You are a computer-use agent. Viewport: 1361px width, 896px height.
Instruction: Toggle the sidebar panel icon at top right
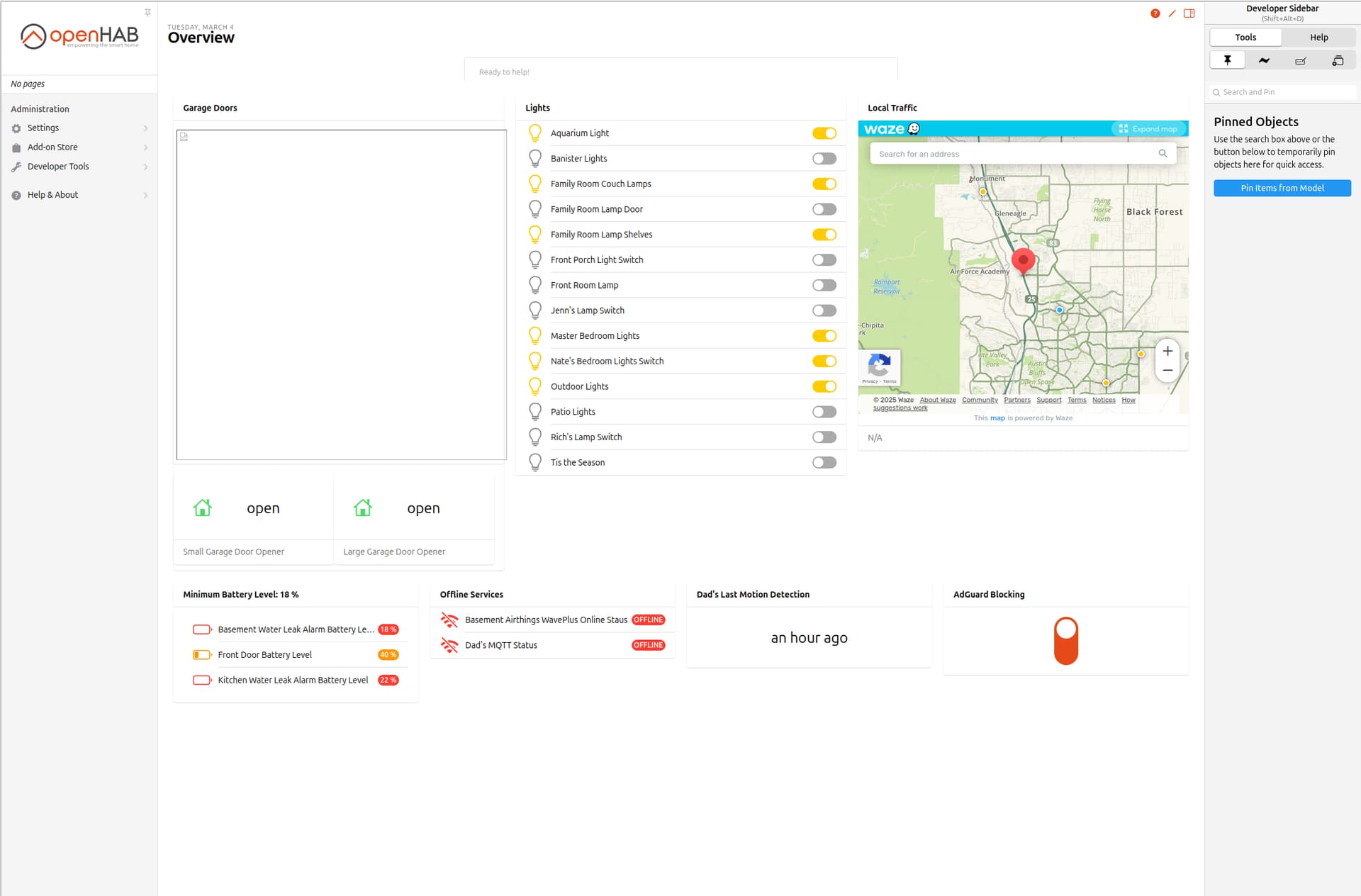coord(1189,13)
